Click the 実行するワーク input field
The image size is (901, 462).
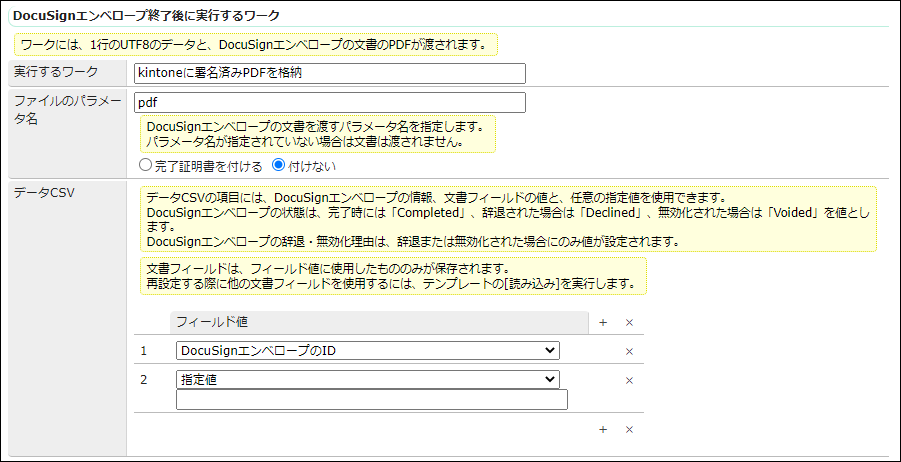(329, 73)
